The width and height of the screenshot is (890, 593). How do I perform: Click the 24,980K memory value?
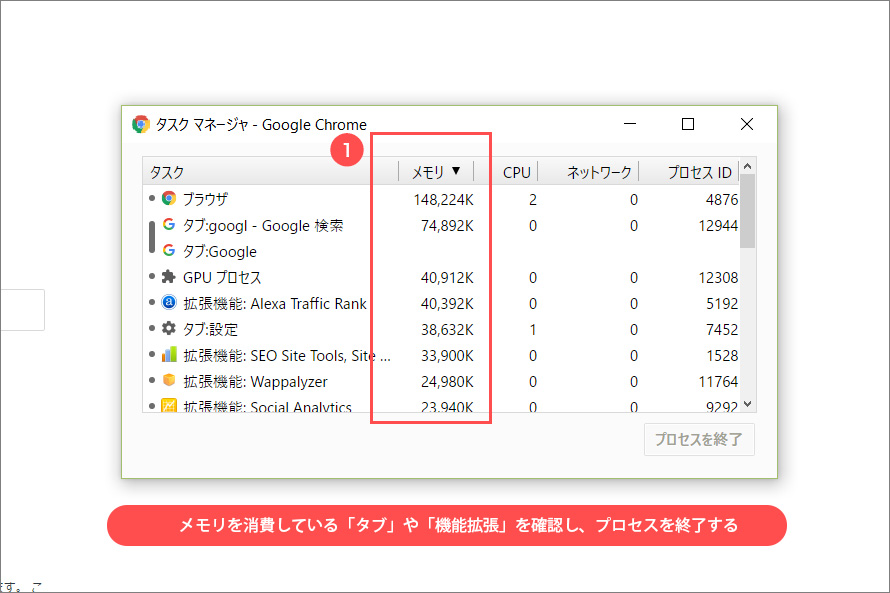pos(447,382)
